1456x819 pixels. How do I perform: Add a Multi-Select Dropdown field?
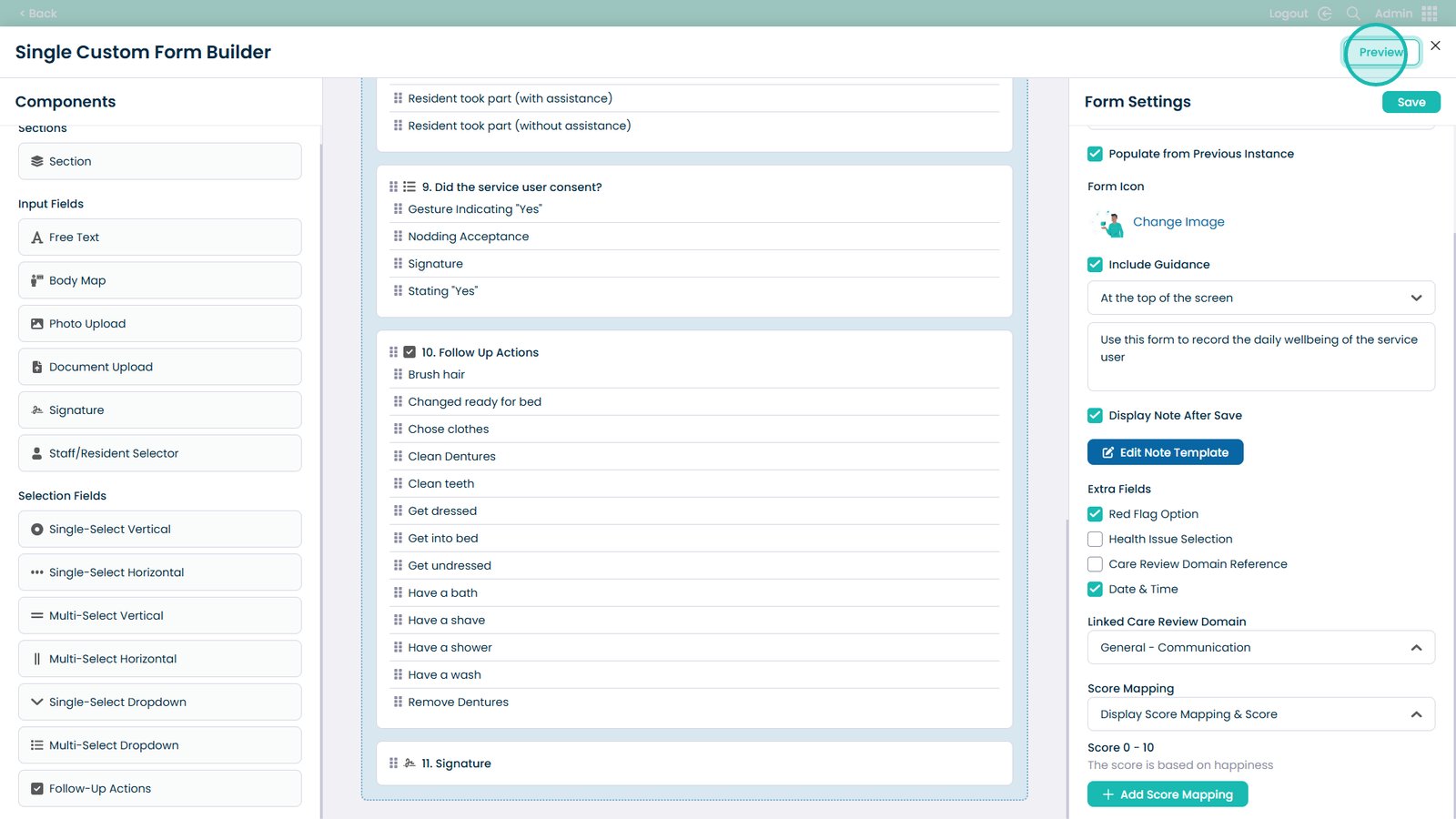[160, 745]
